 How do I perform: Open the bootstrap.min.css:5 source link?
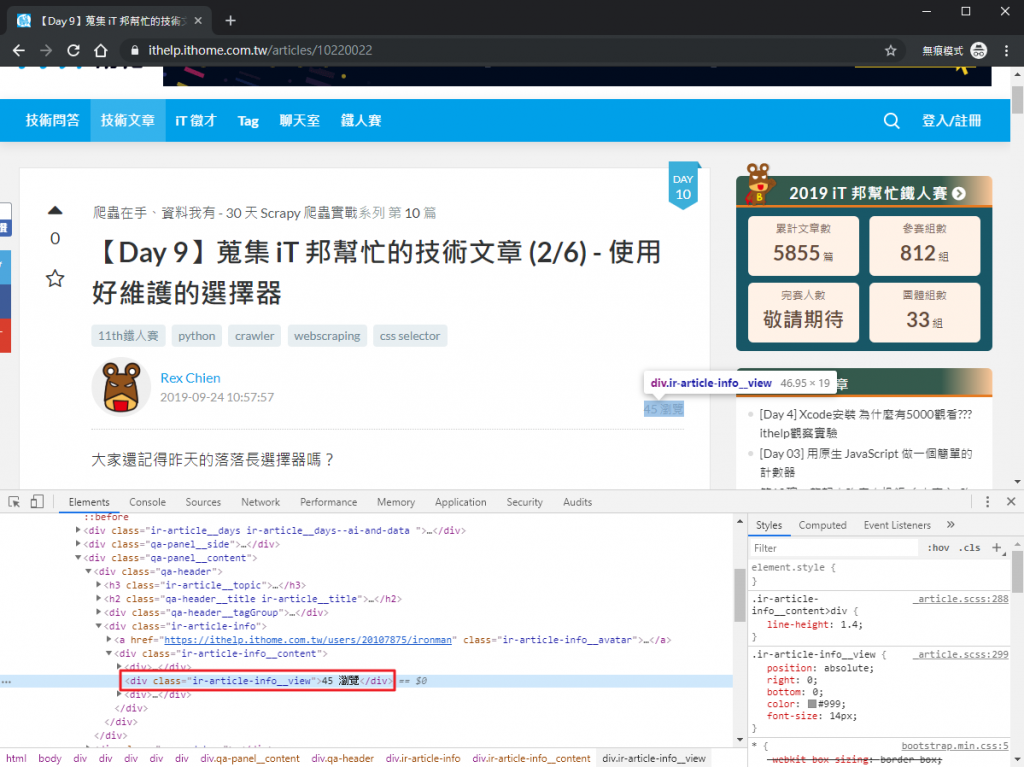click(955, 745)
